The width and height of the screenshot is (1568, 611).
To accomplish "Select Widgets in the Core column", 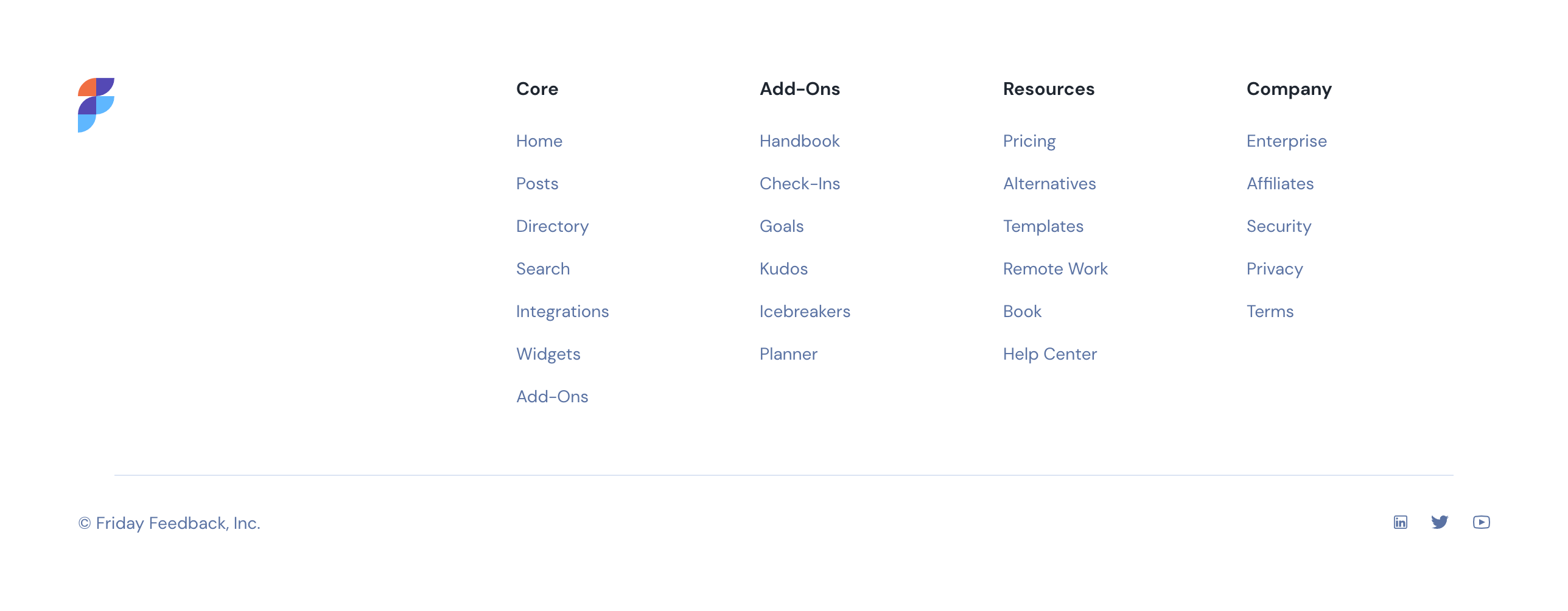I will tap(548, 354).
